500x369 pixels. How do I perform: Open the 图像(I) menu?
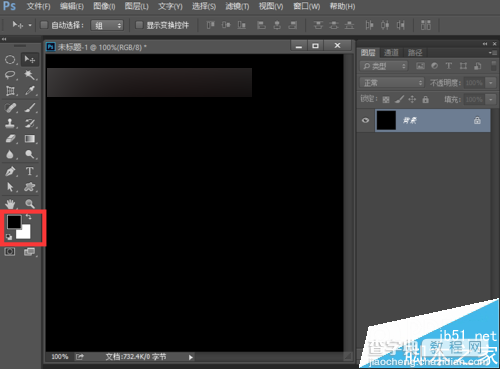104,6
